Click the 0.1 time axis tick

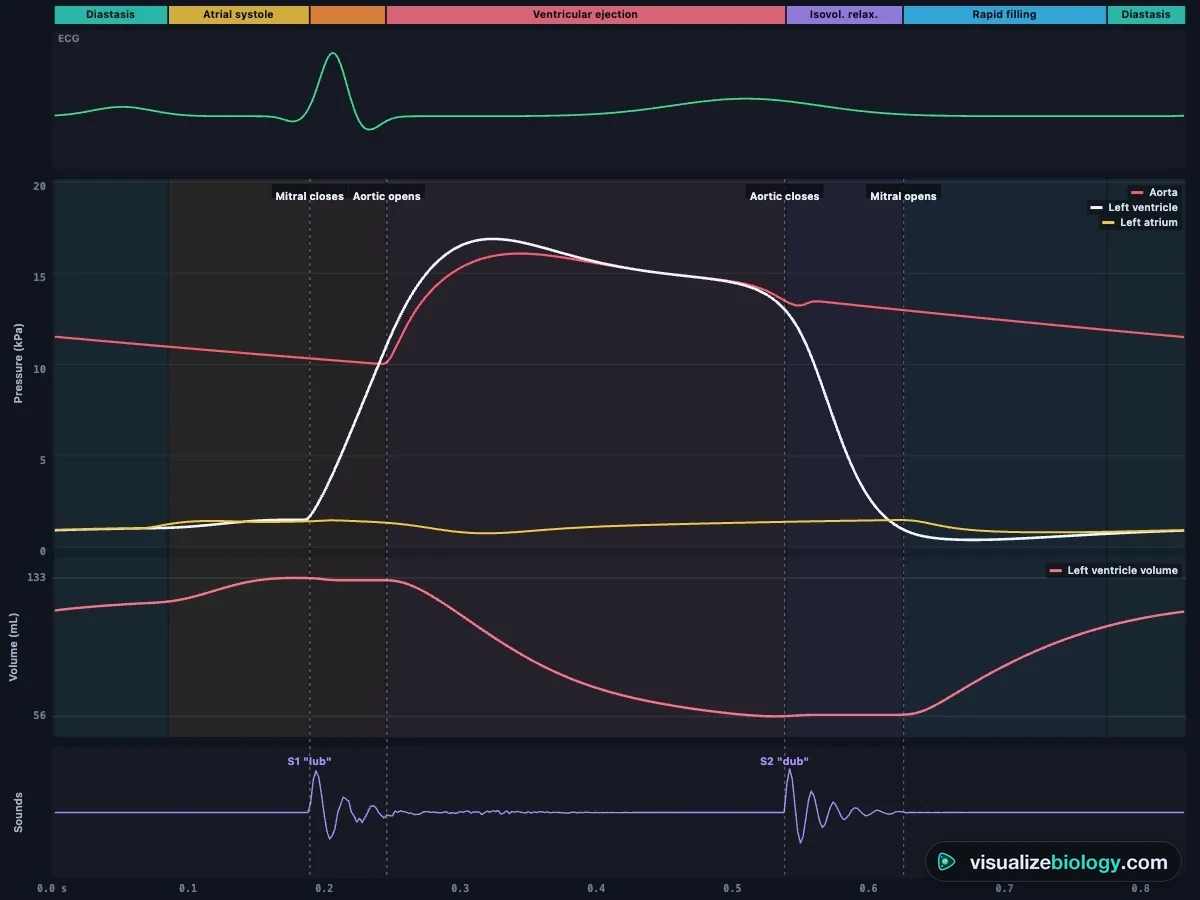point(188,888)
